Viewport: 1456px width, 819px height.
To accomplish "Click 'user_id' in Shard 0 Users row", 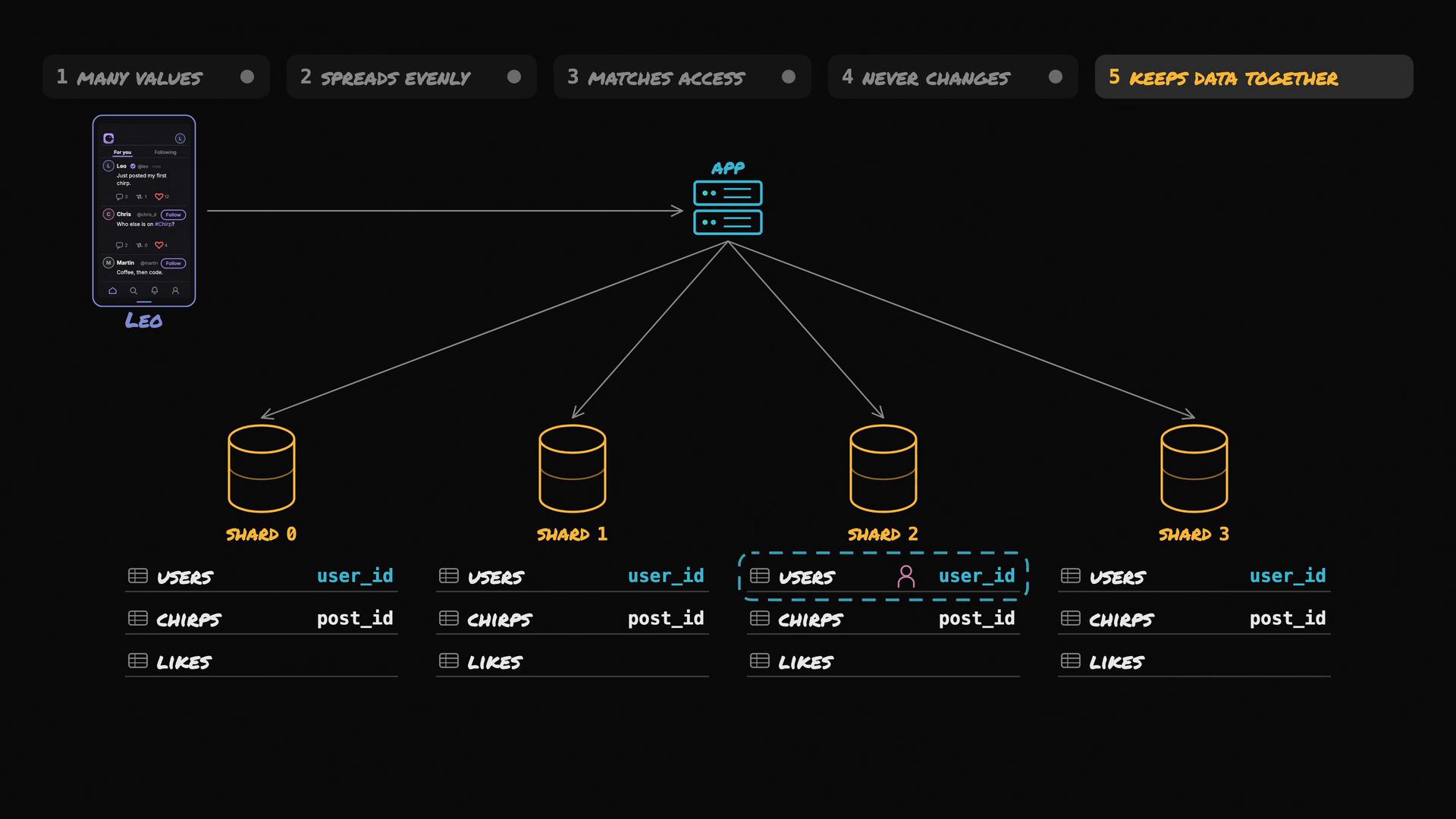I will 355,576.
